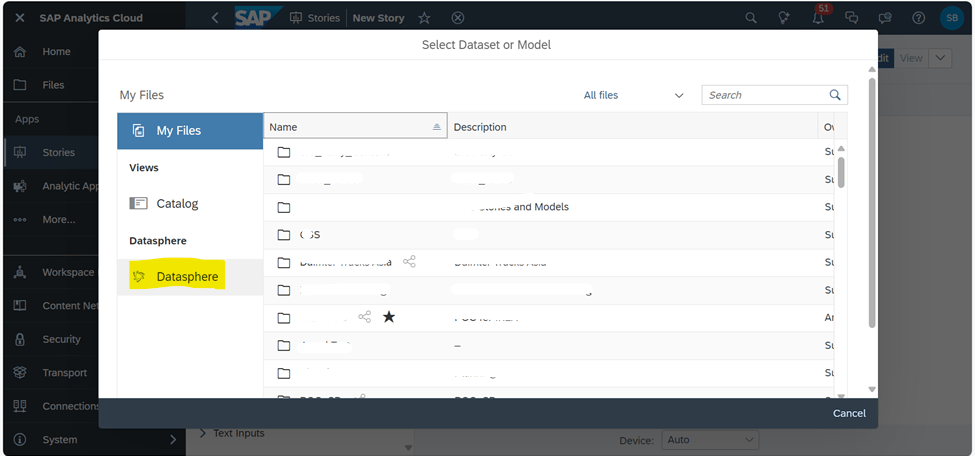Click the Analytic Applications icon in sidebar
This screenshot has height=456, width=975.
point(20,186)
